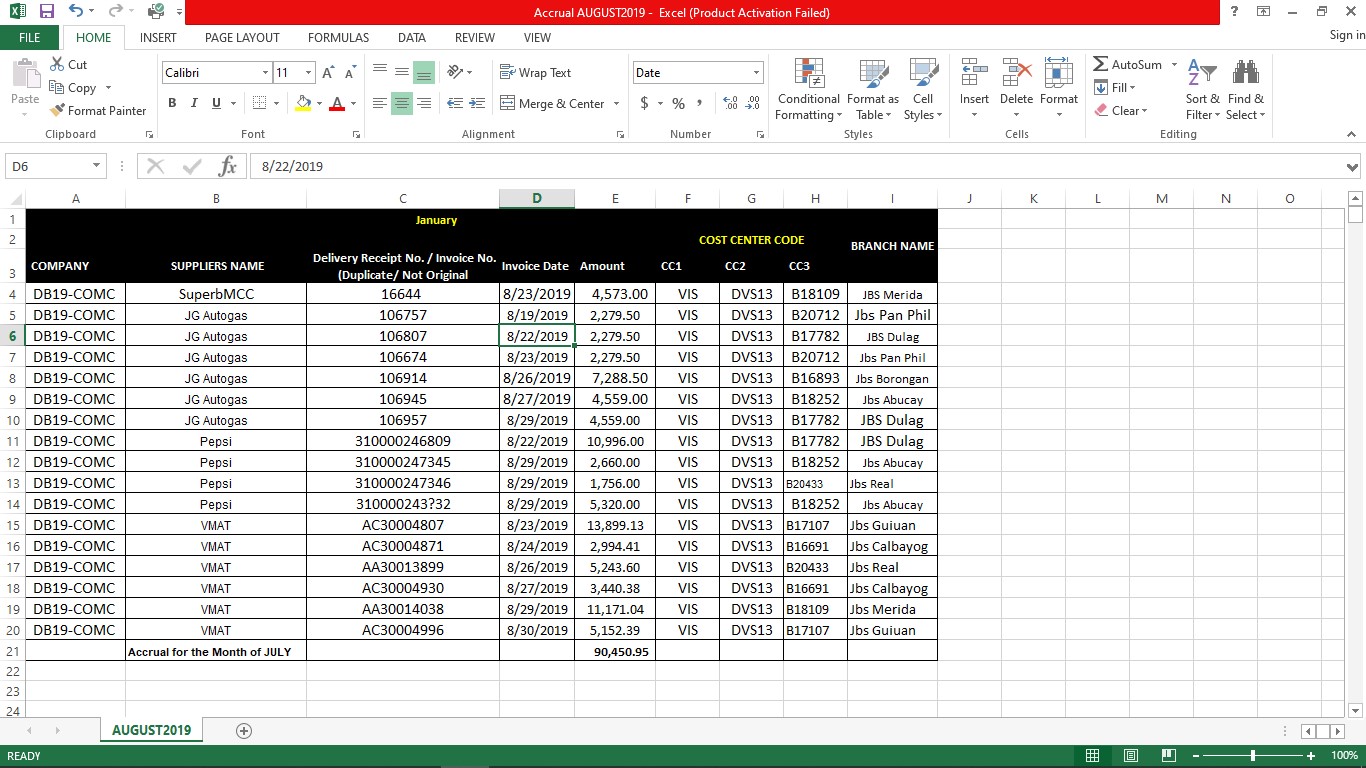Open Cell Styles gallery

(923, 89)
